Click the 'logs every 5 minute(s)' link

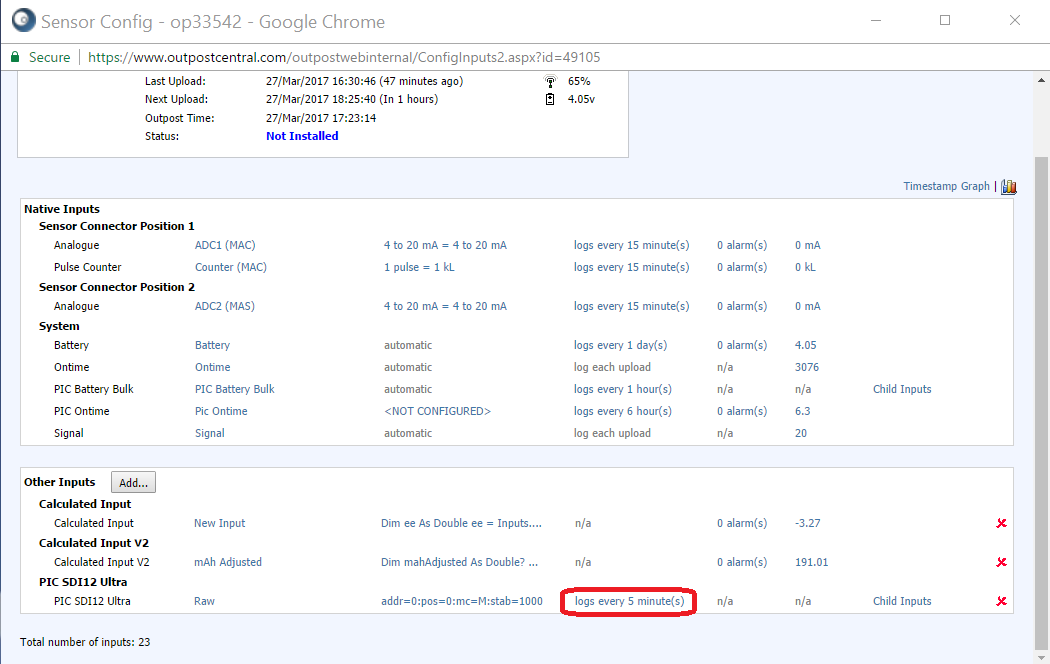click(x=629, y=601)
